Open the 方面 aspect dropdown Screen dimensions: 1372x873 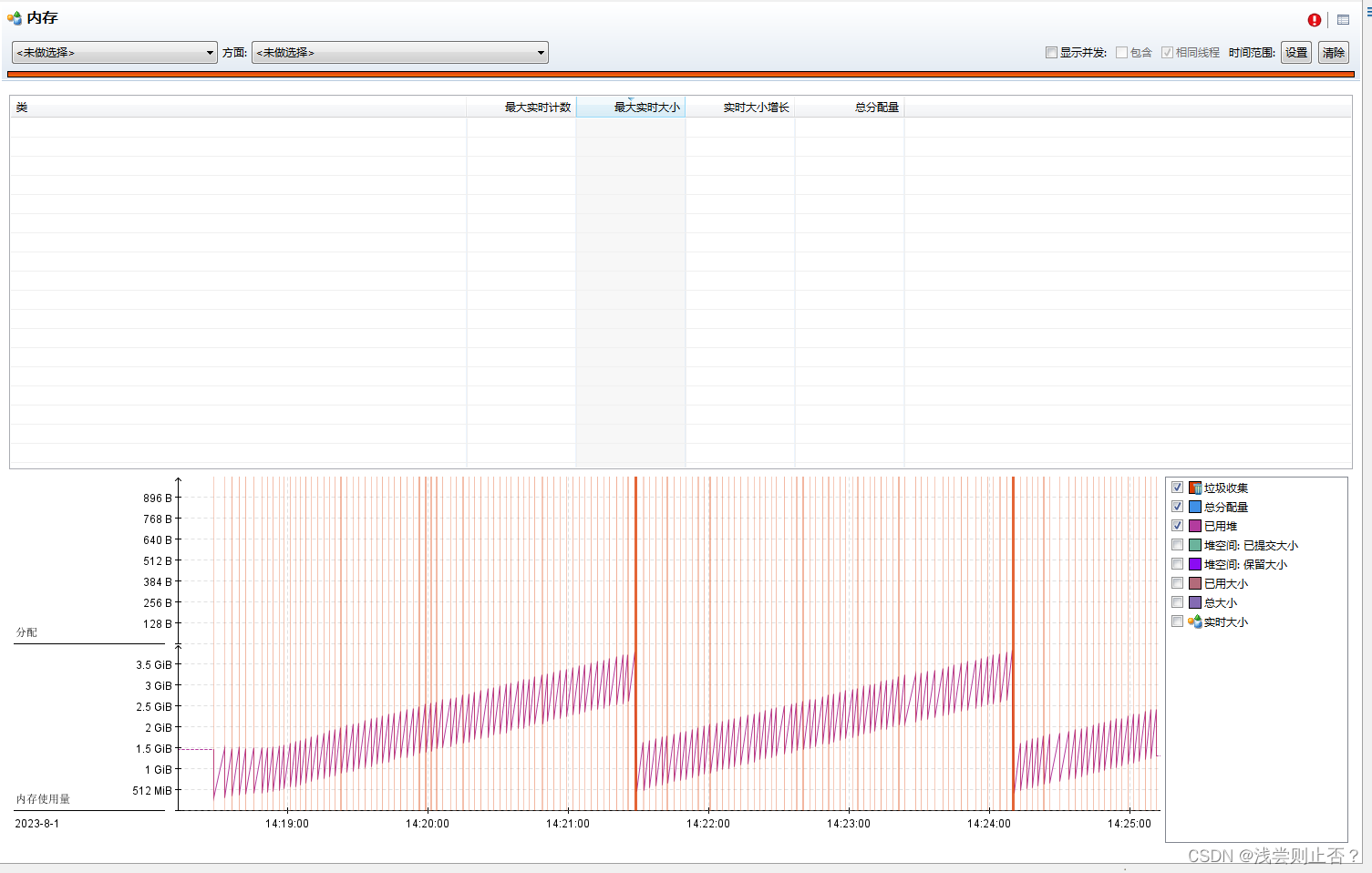(540, 52)
